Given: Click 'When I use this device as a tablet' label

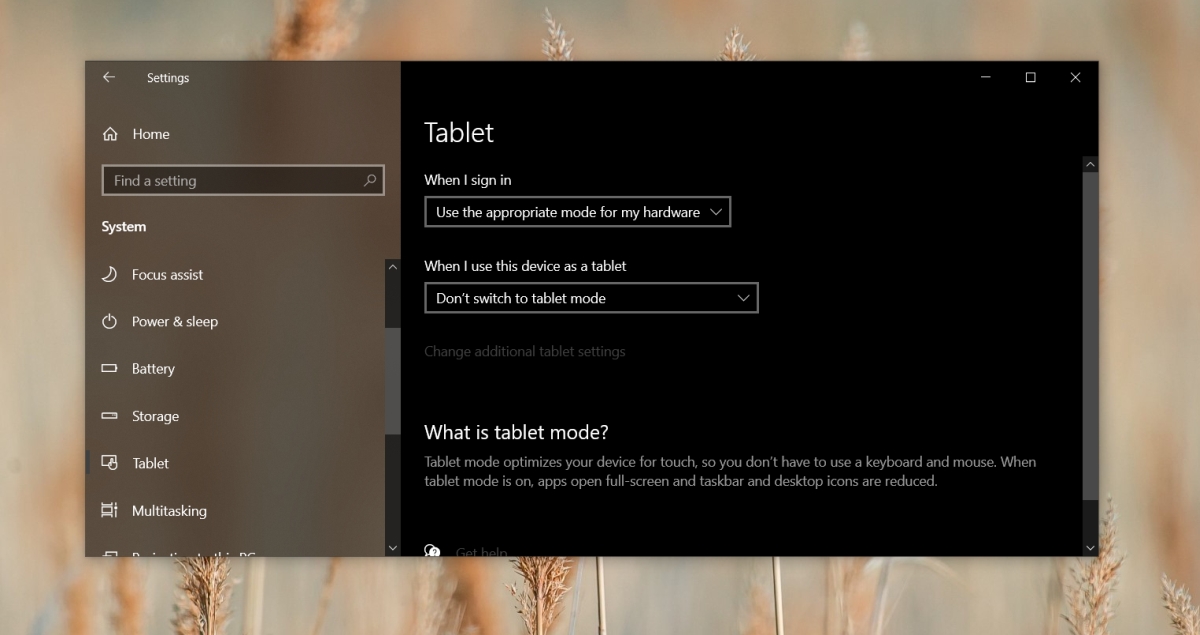Looking at the screenshot, I should click(x=525, y=266).
